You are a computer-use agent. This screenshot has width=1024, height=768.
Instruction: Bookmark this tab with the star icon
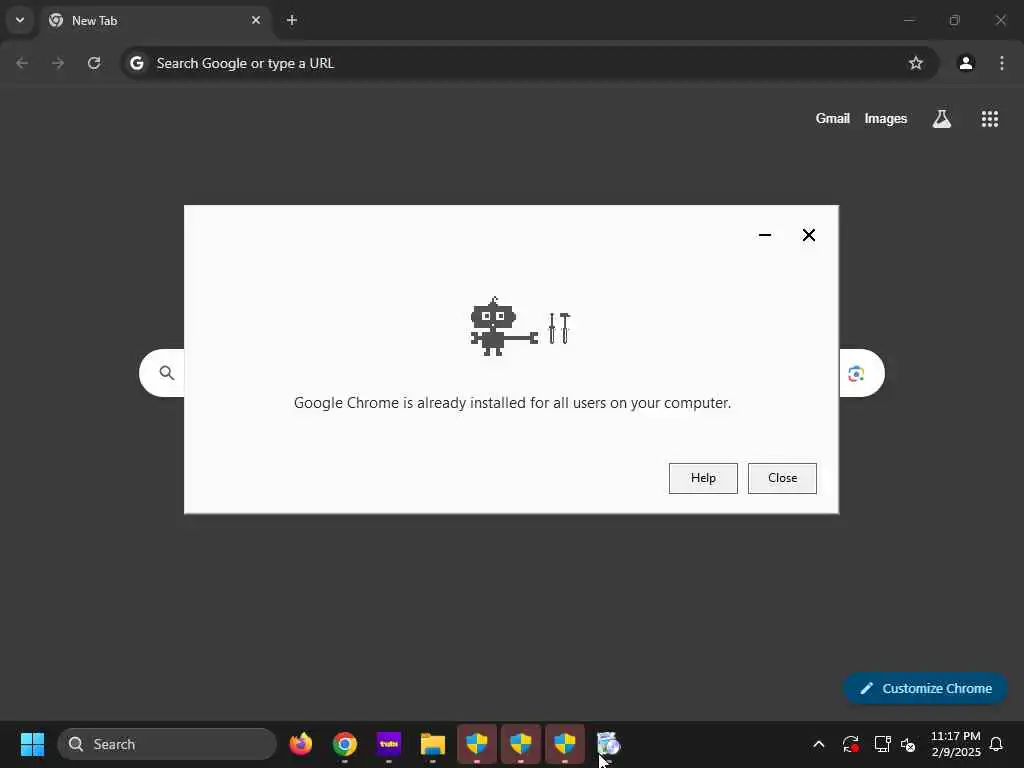[x=916, y=63]
